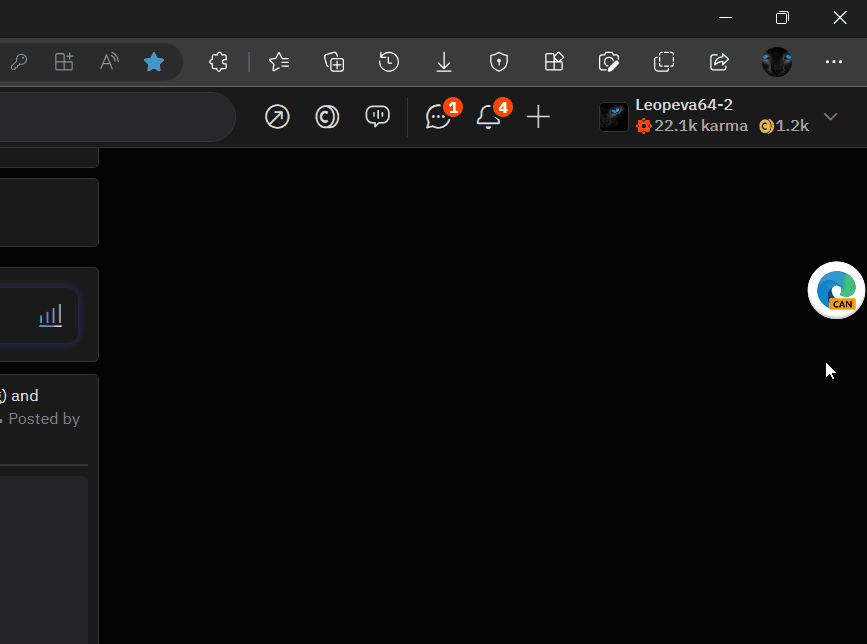Open the browser Favorites list
The height and width of the screenshot is (644, 867).
279,62
